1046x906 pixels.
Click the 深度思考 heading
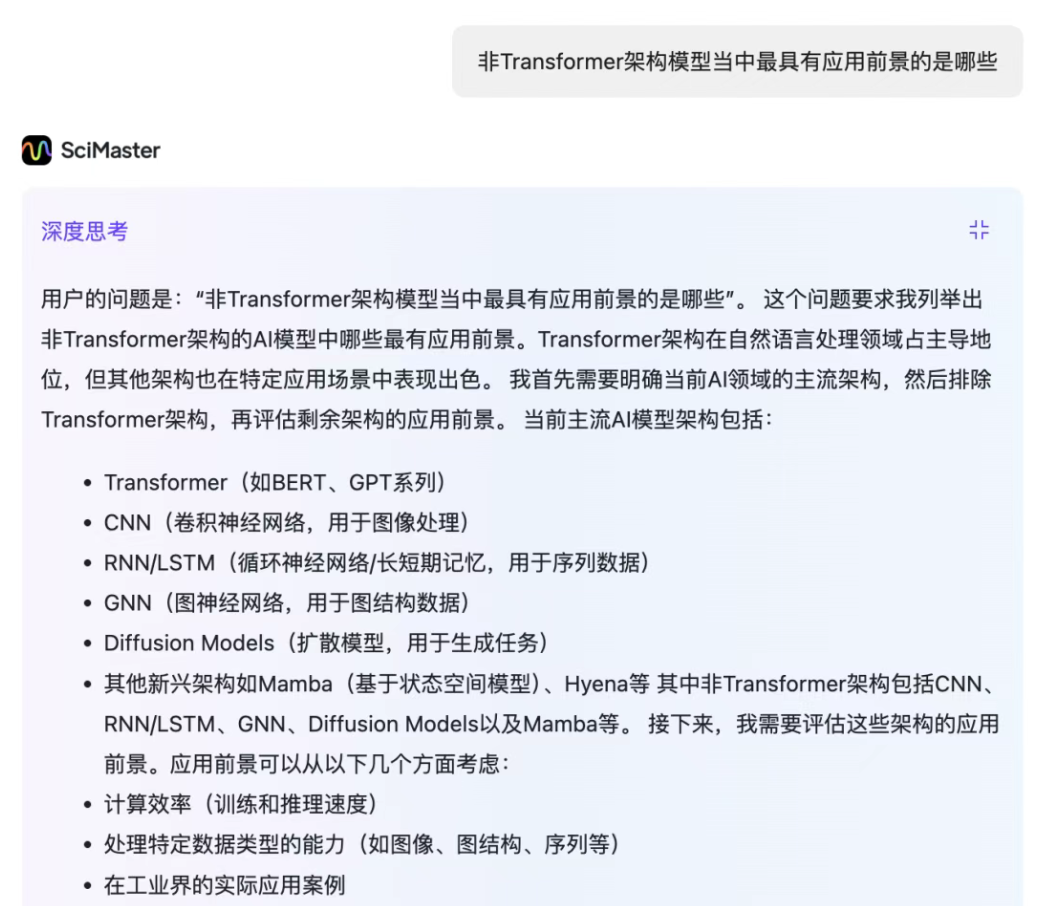click(84, 232)
